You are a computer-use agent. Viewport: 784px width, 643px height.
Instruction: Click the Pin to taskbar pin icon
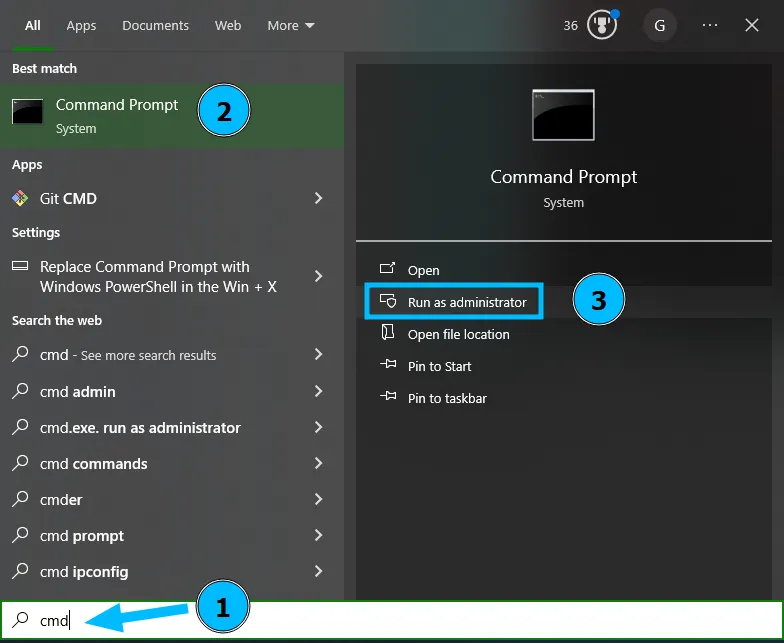point(388,396)
